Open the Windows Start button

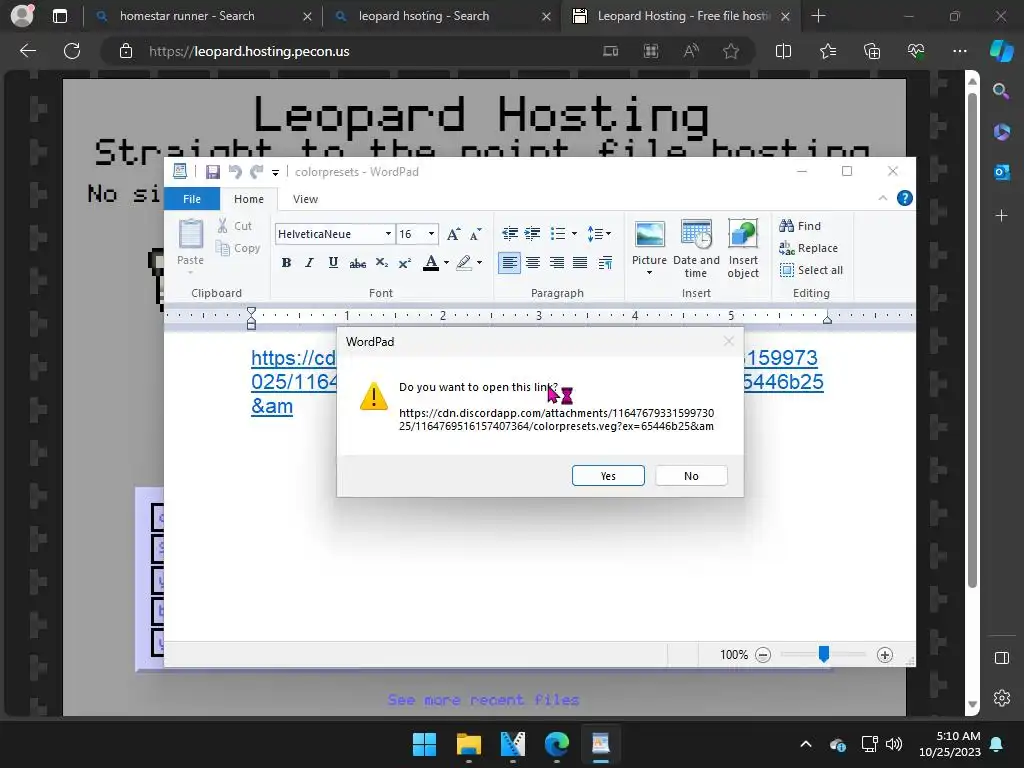[x=424, y=744]
